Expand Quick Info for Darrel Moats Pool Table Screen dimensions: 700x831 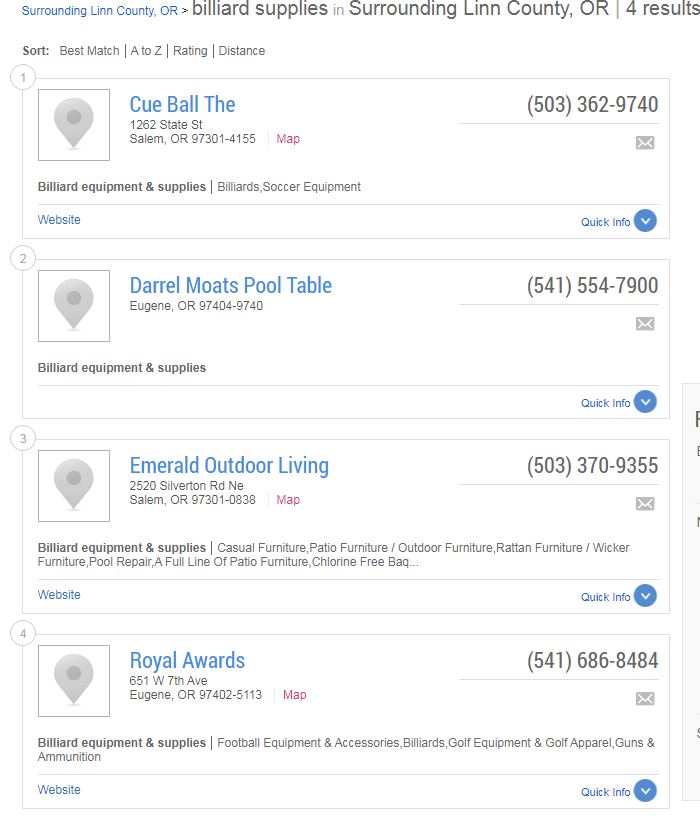618,402
